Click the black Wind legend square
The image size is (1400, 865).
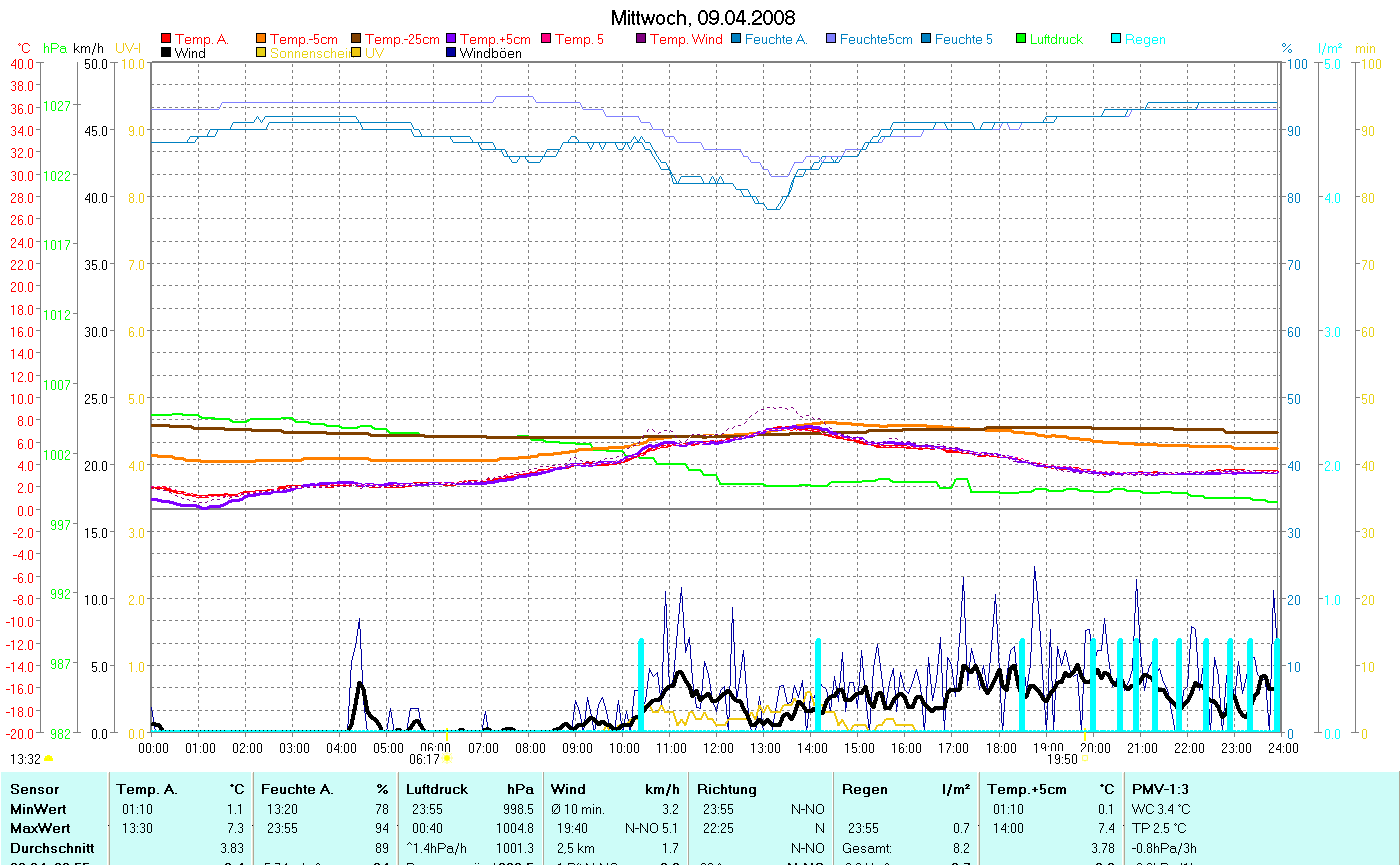coord(166,53)
